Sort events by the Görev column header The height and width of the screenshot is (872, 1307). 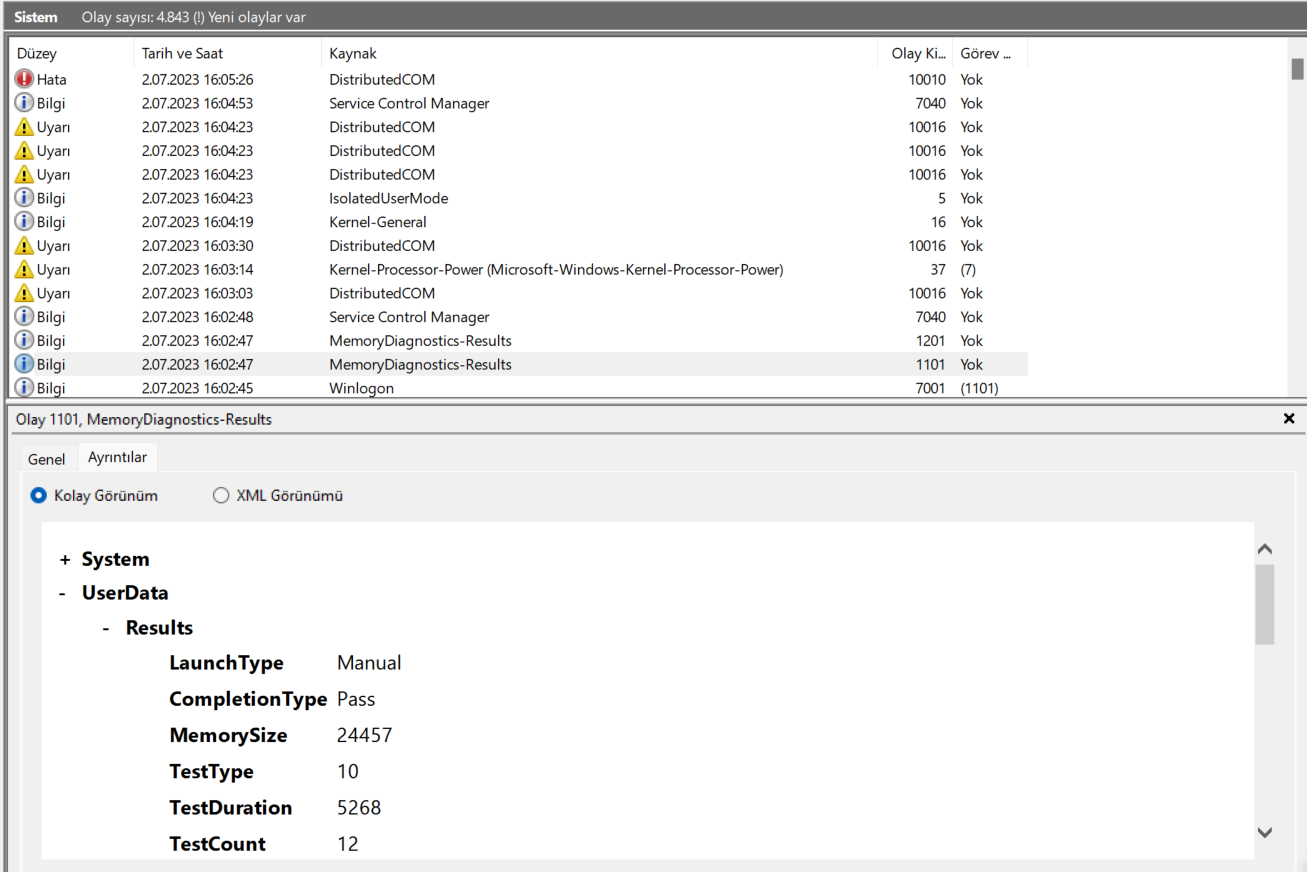click(x=986, y=54)
